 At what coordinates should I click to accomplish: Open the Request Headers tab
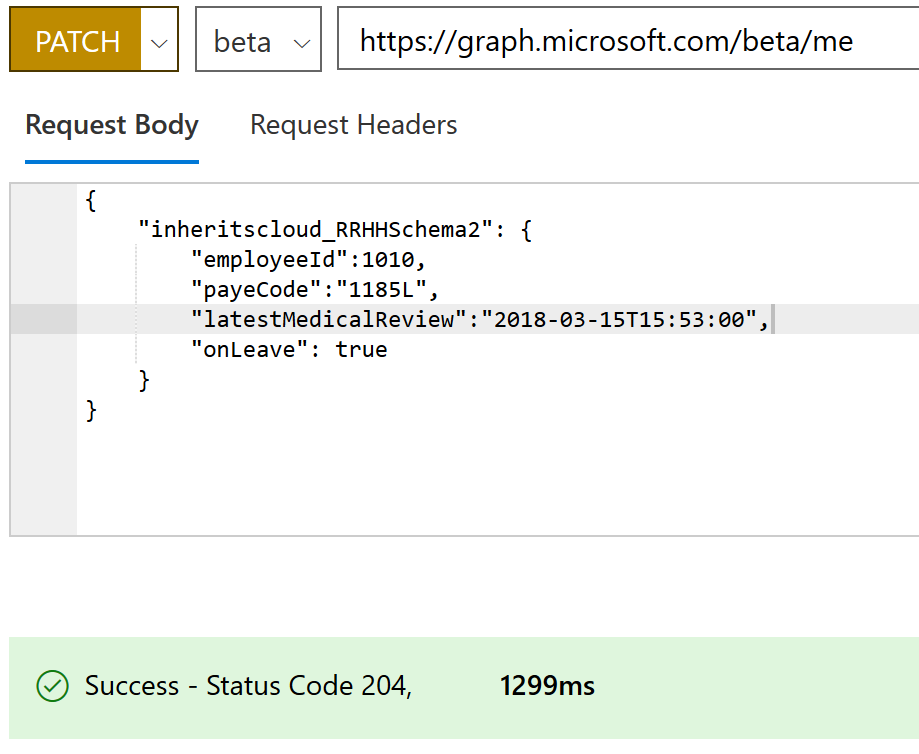[353, 125]
